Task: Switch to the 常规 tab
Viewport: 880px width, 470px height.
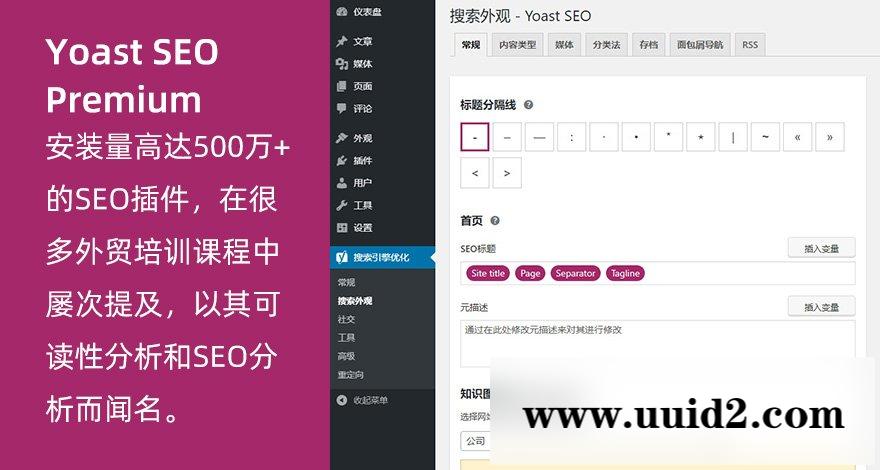Action: click(470, 45)
